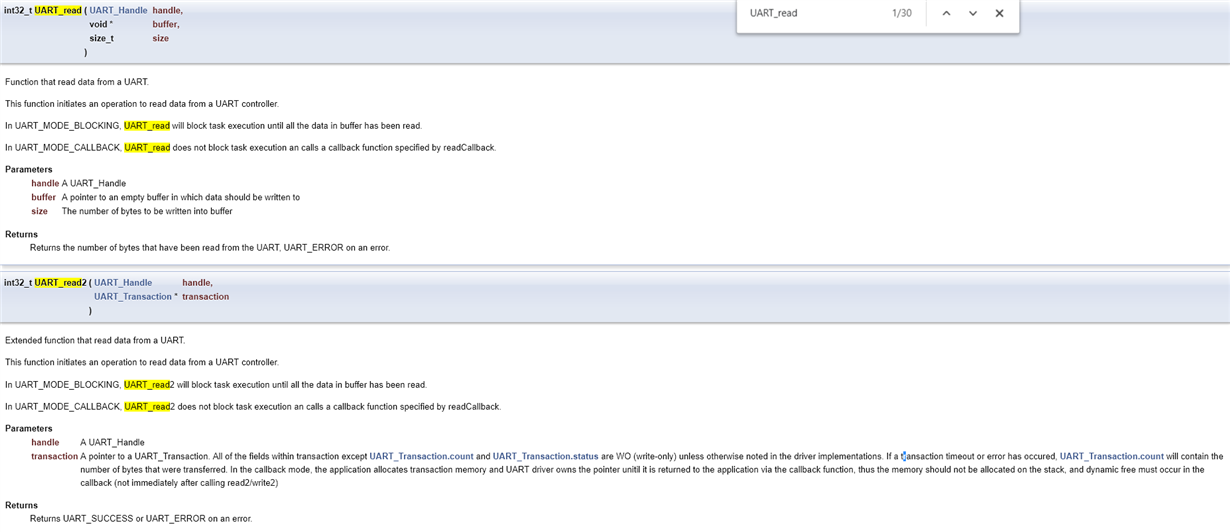Click the 1/30 match counter
This screenshot has height=532, width=1230.
coord(902,13)
